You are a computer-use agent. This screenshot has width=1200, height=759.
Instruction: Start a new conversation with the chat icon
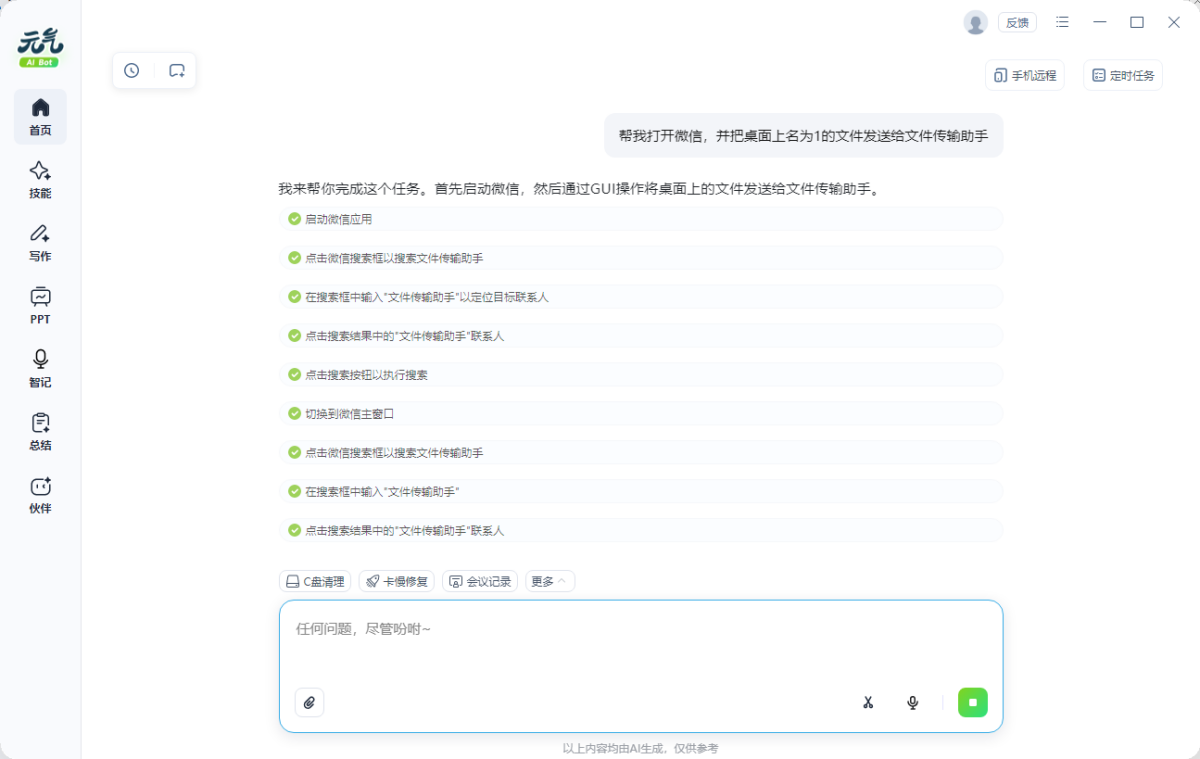point(177,70)
